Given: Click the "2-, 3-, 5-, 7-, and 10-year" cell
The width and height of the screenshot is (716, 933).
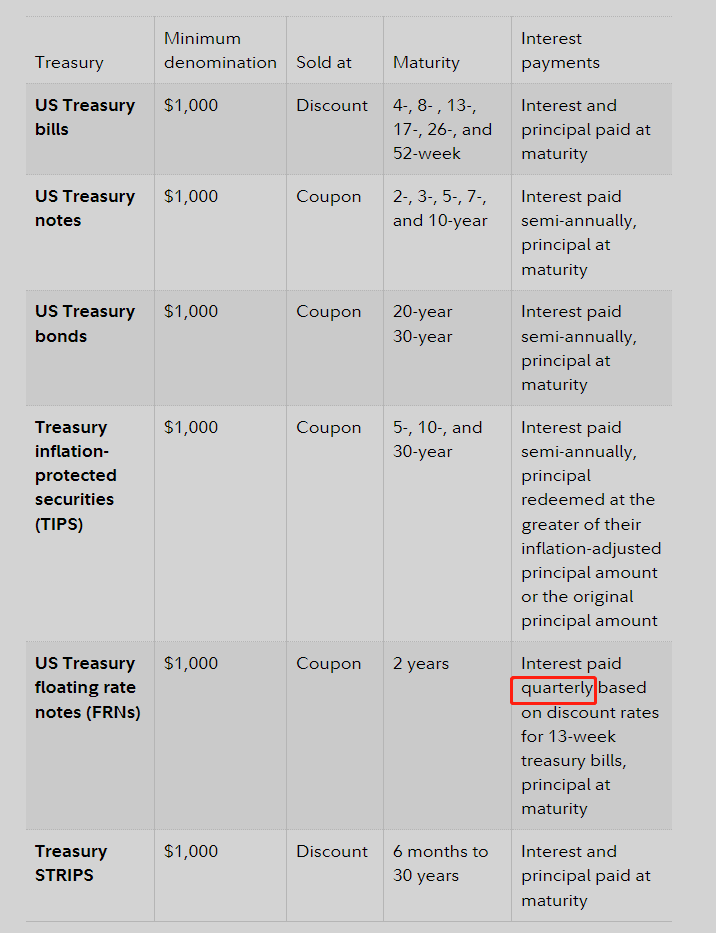Looking at the screenshot, I should tap(442, 208).
